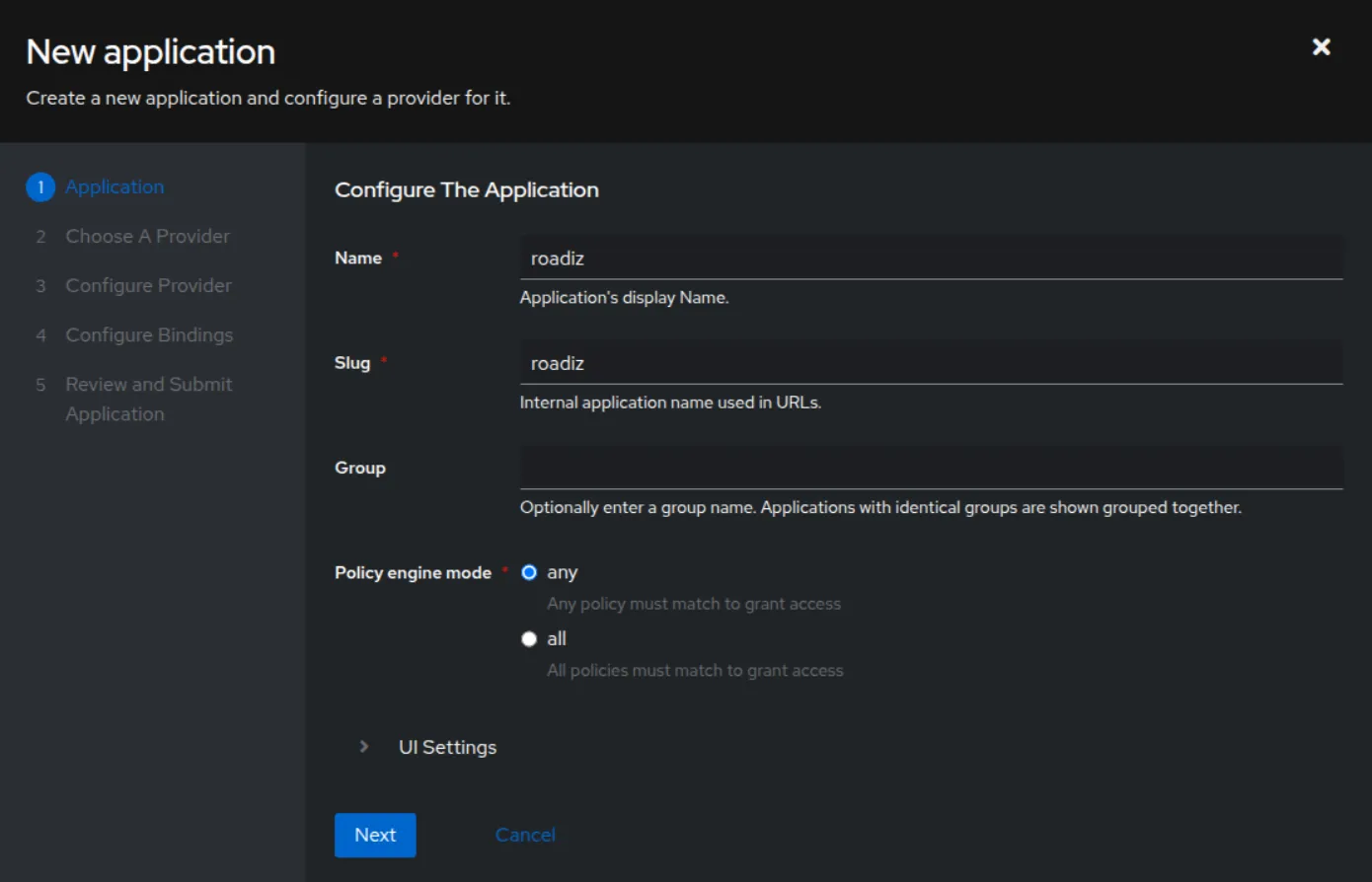Click the step 1 circle icon
1372x882 pixels.
[x=40, y=186]
